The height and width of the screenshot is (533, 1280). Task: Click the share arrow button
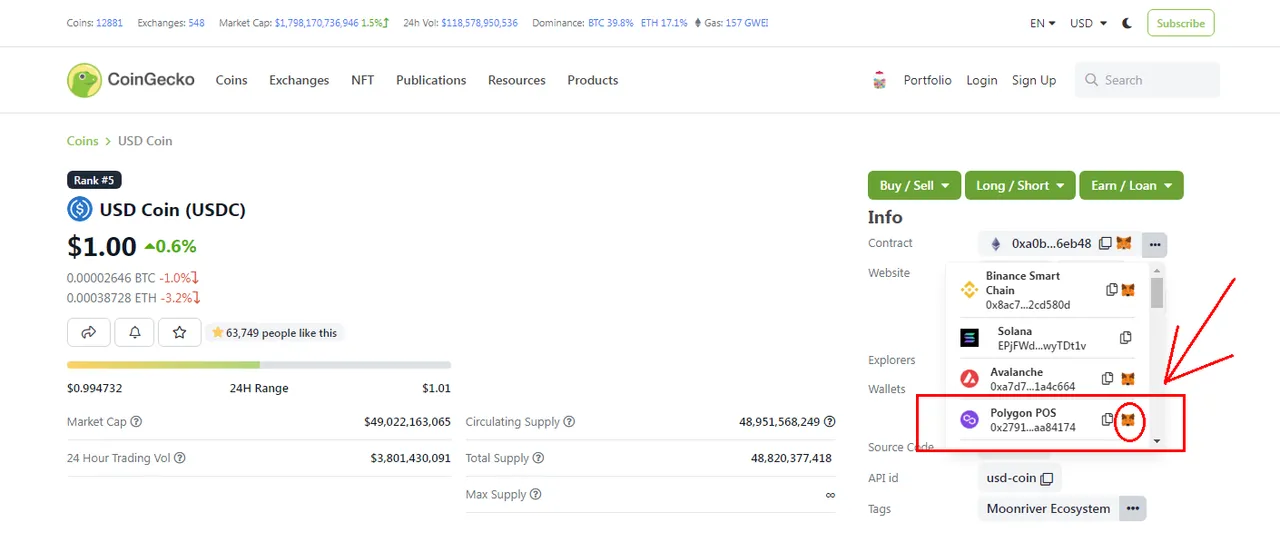(88, 332)
